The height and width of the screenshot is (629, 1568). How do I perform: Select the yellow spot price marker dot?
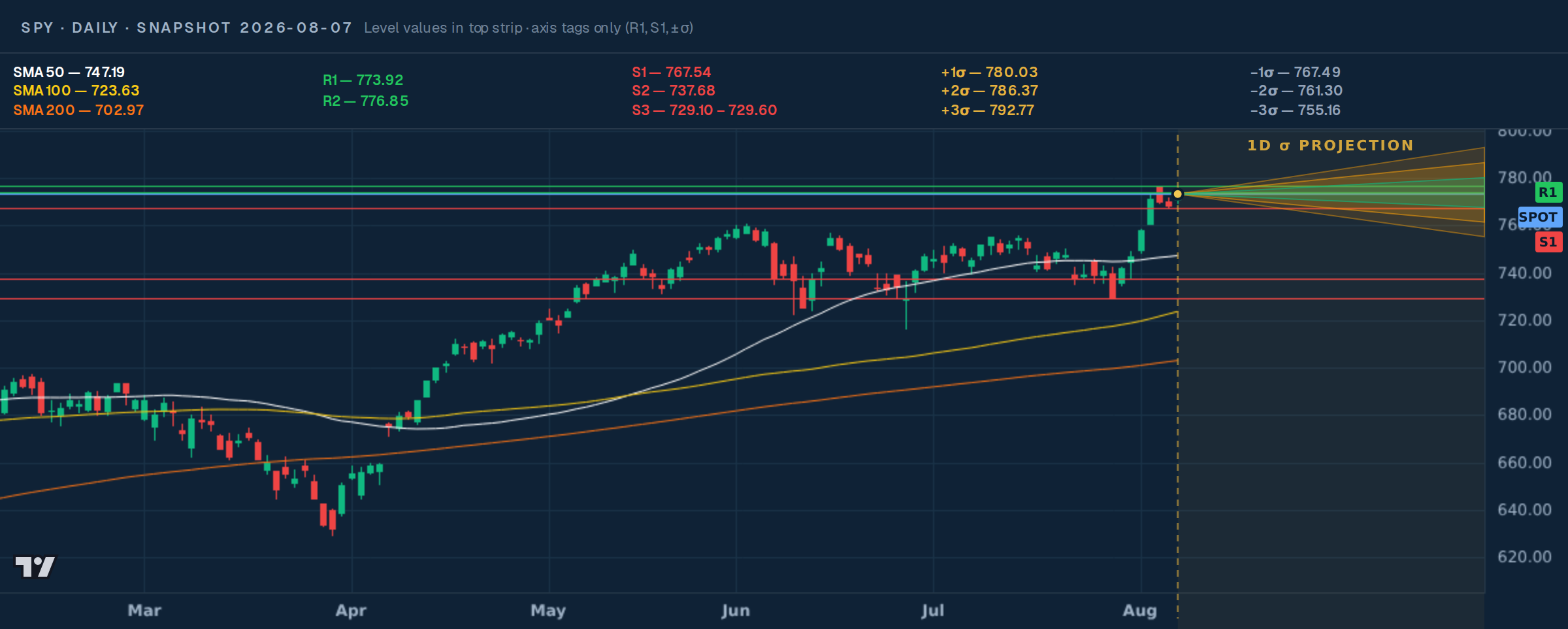[1177, 194]
